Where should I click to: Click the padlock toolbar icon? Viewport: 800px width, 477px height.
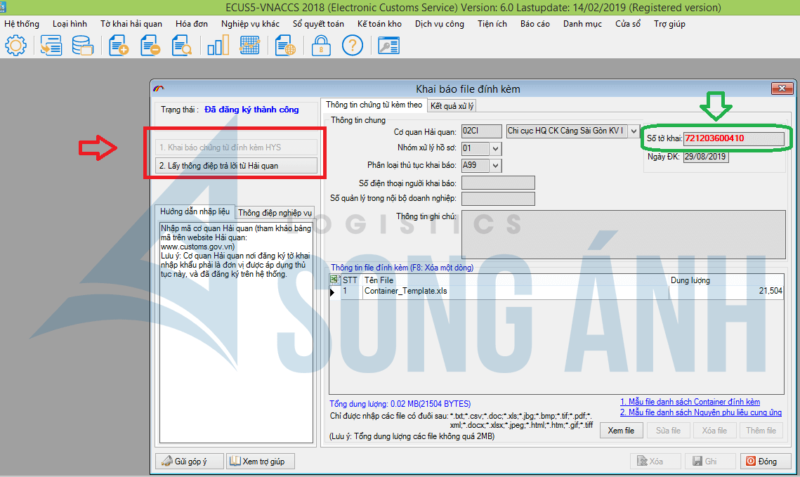point(321,45)
